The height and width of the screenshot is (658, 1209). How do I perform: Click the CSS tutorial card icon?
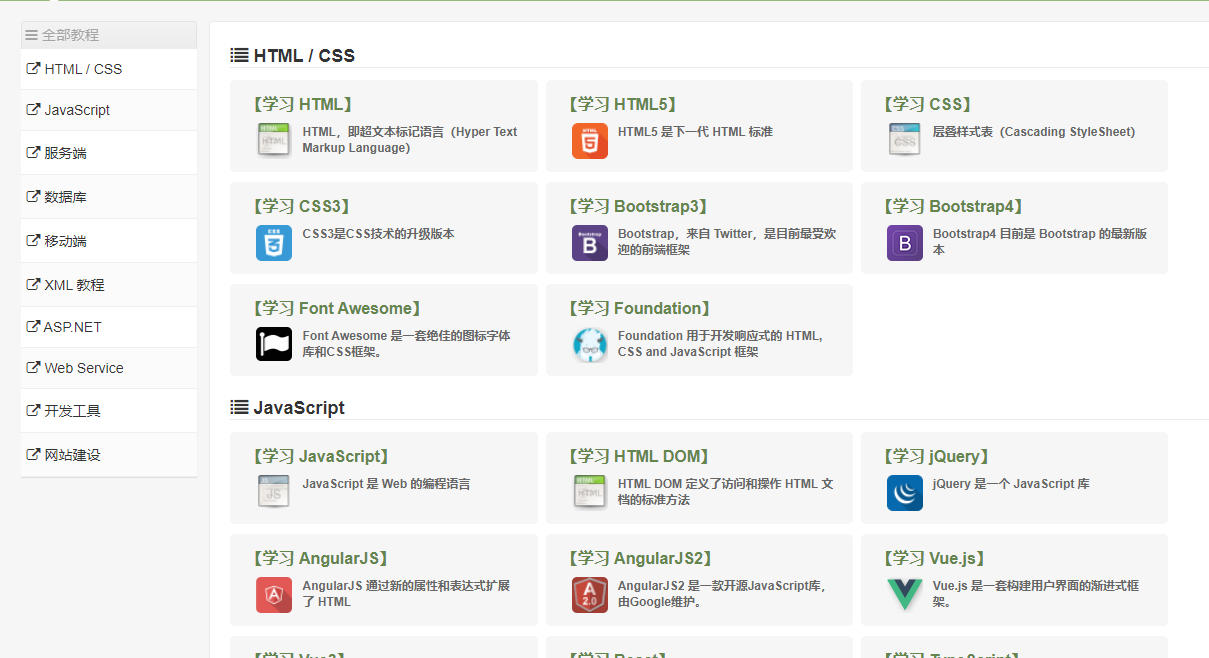point(905,140)
